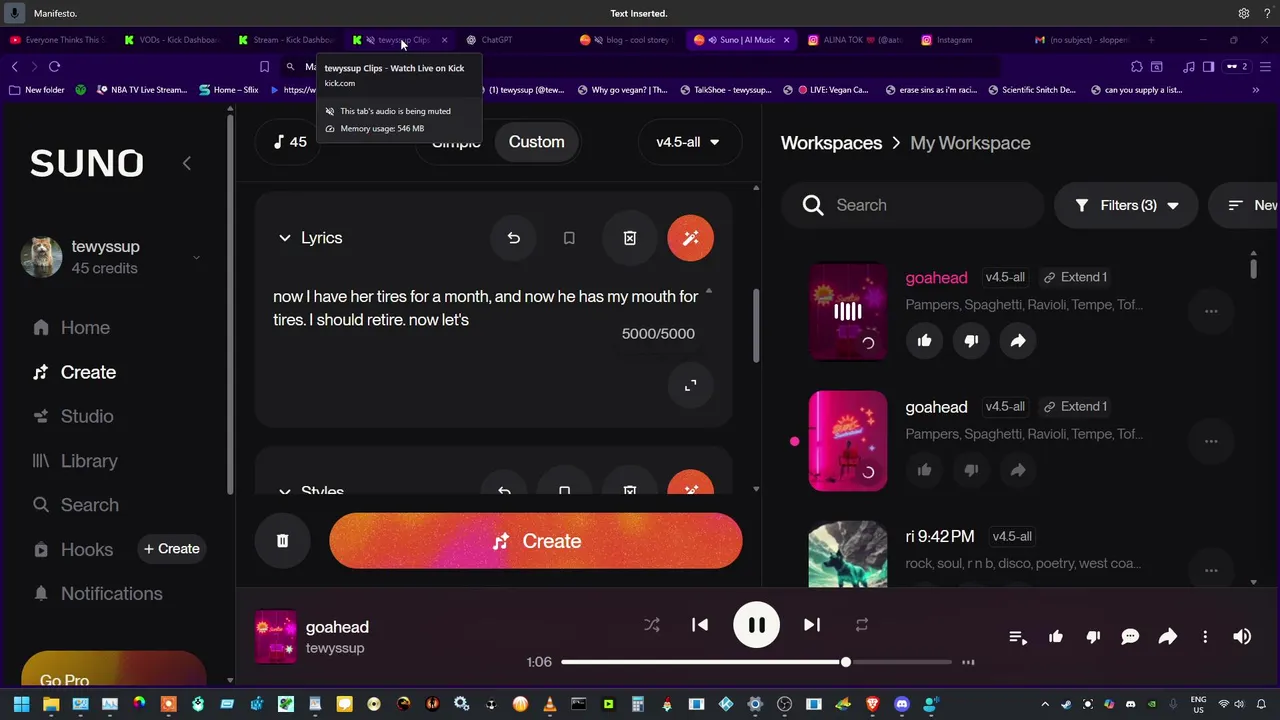This screenshot has height=720, width=1280.
Task: Like the first goahead song
Action: tap(924, 341)
